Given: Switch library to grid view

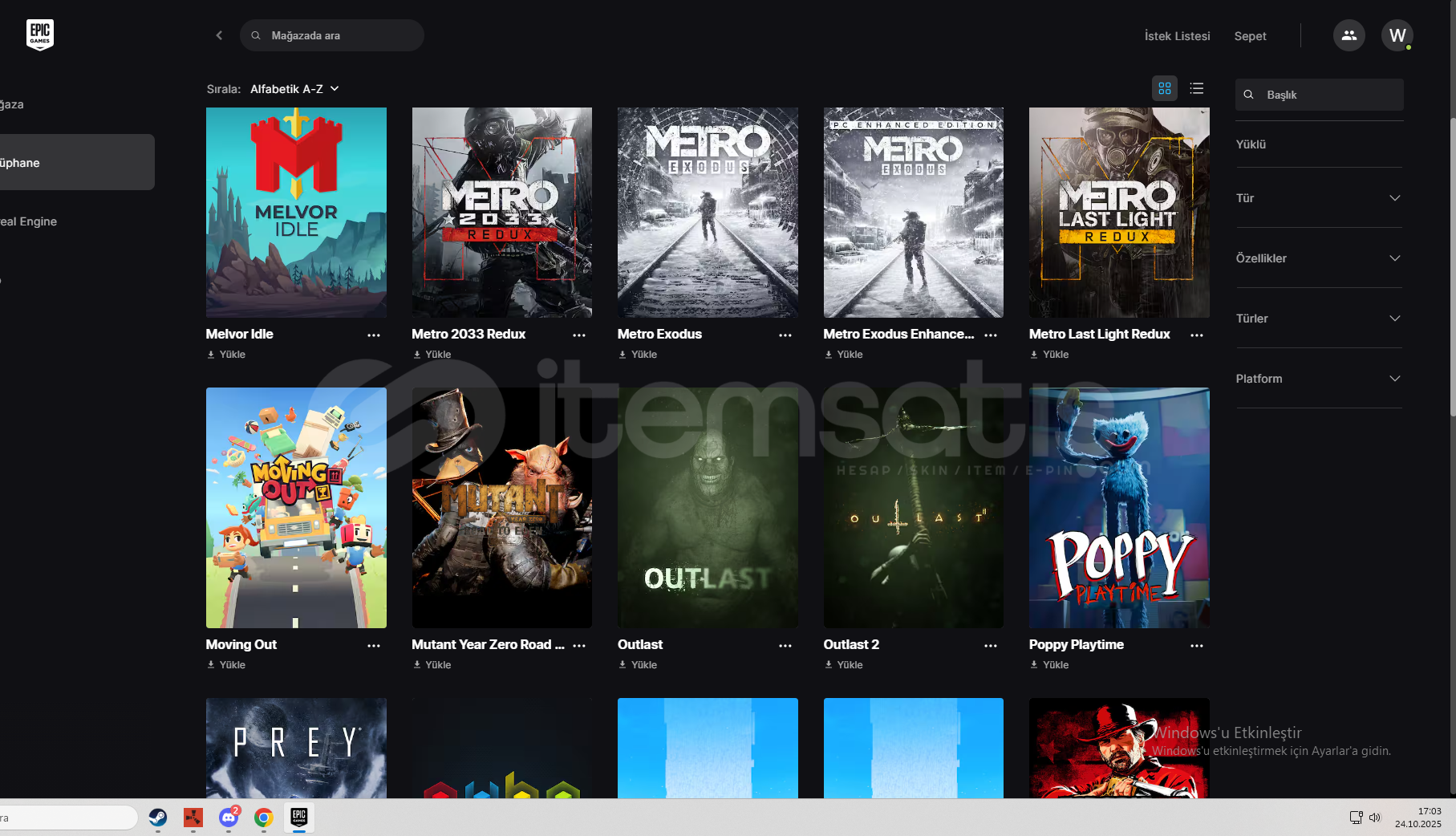Looking at the screenshot, I should pyautogui.click(x=1164, y=88).
